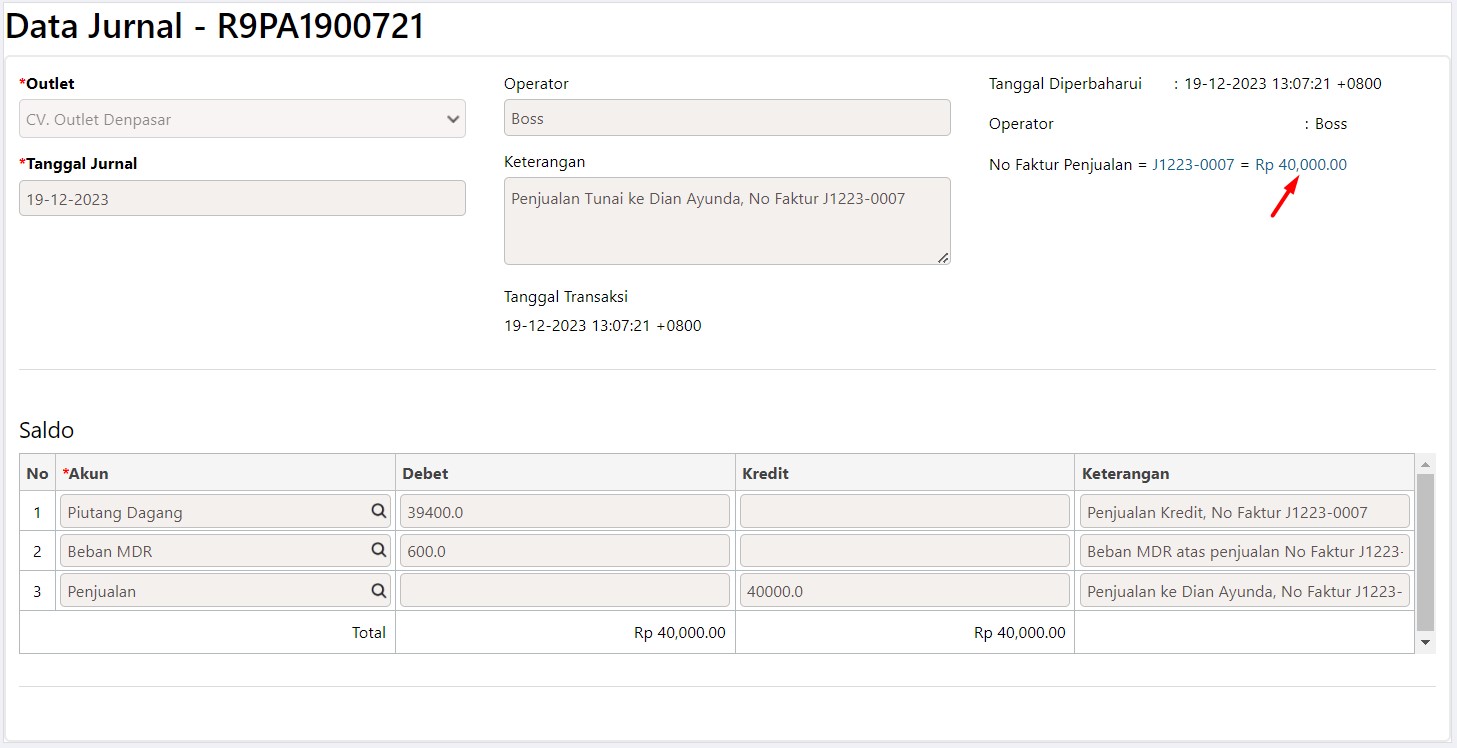Viewport: 1457px width, 748px height.
Task: Click table scrollbar down arrow
Action: 1426,642
